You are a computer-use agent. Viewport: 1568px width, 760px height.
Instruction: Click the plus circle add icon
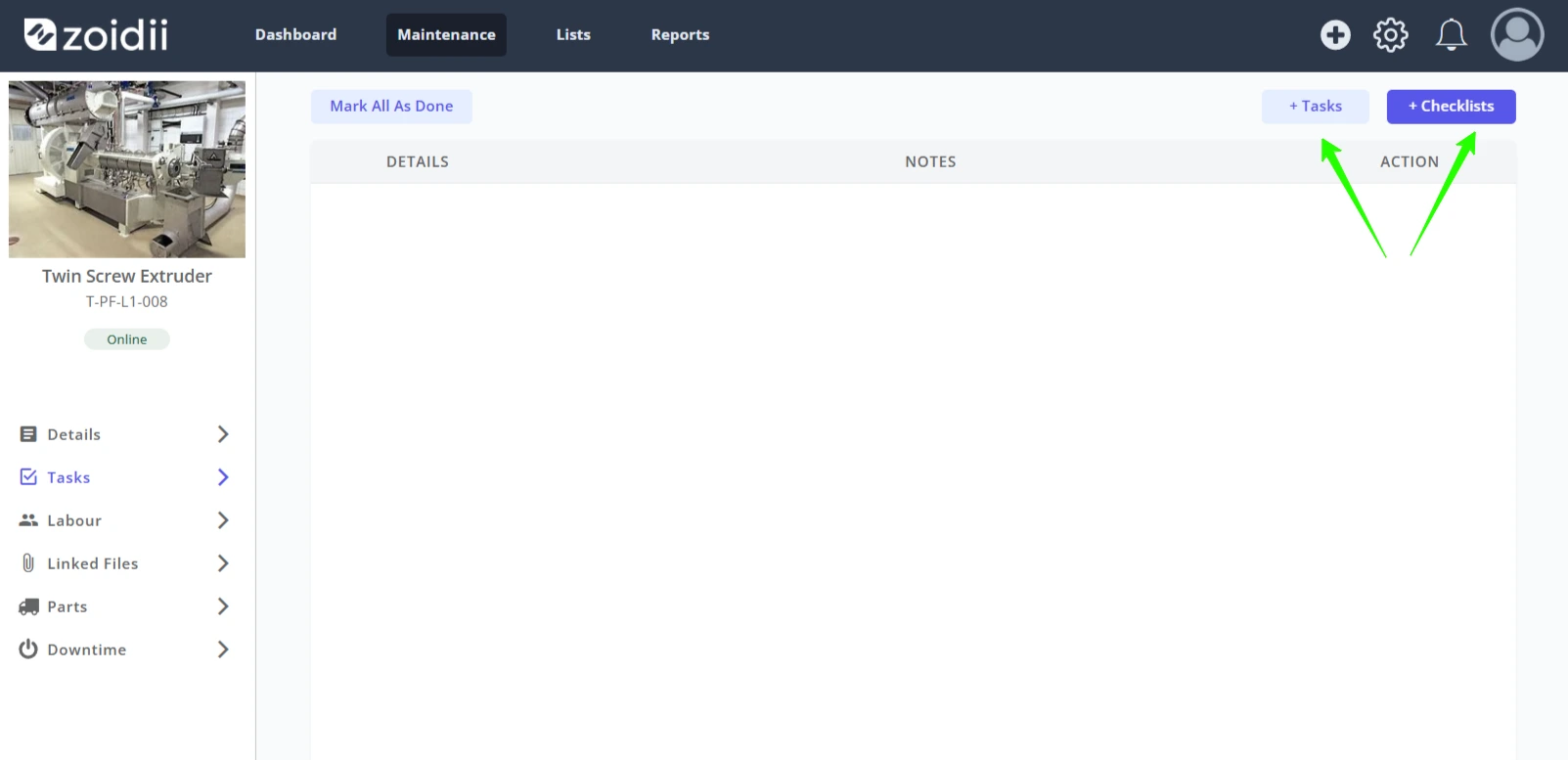tap(1335, 35)
